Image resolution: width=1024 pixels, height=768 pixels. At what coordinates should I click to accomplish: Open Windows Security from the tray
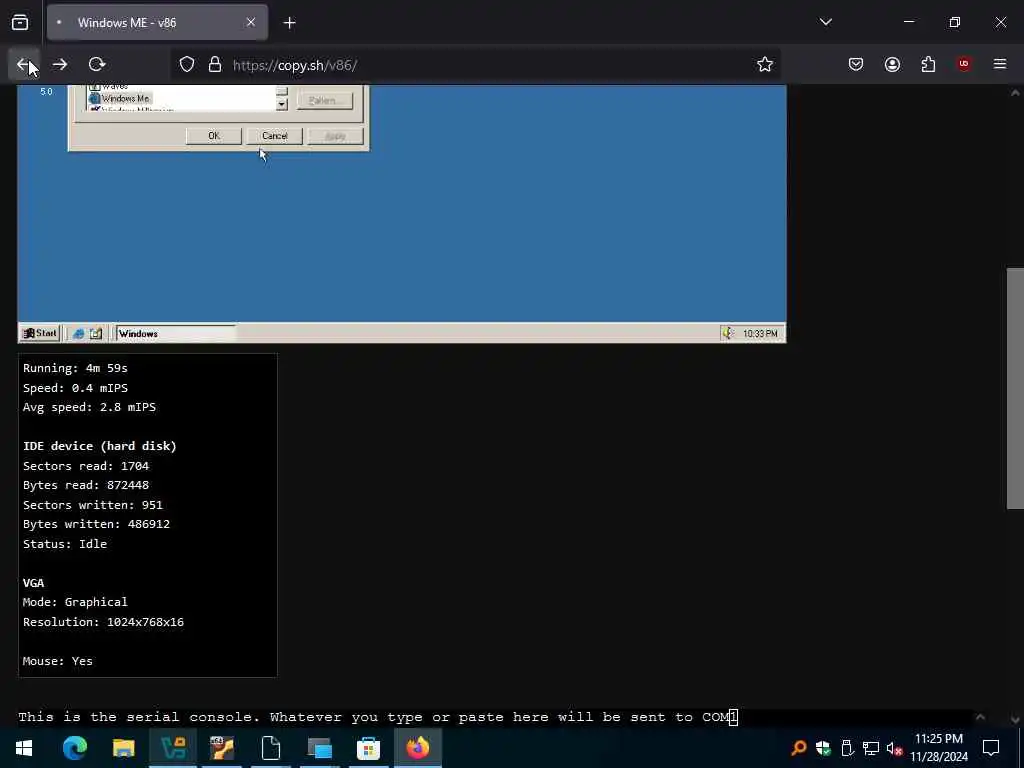pyautogui.click(x=823, y=748)
